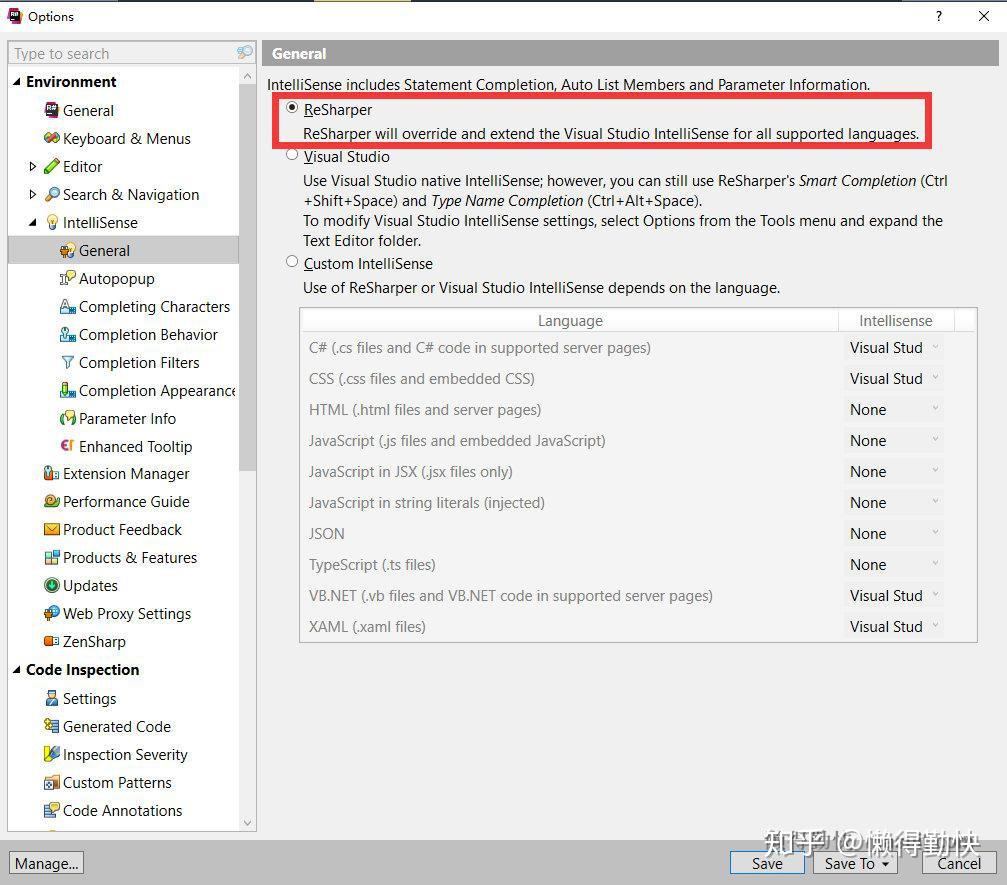The image size is (1007, 885).
Task: Click inside the type-to-search field
Action: (120, 52)
